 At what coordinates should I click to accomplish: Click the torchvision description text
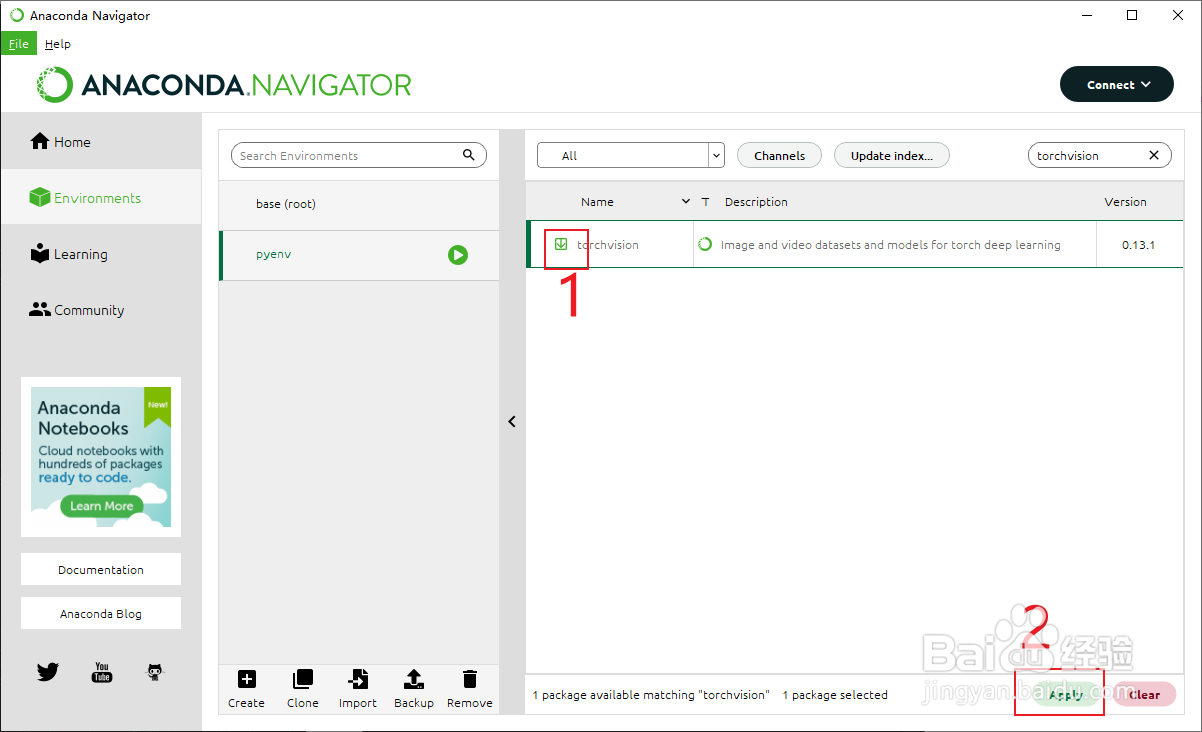pos(890,245)
